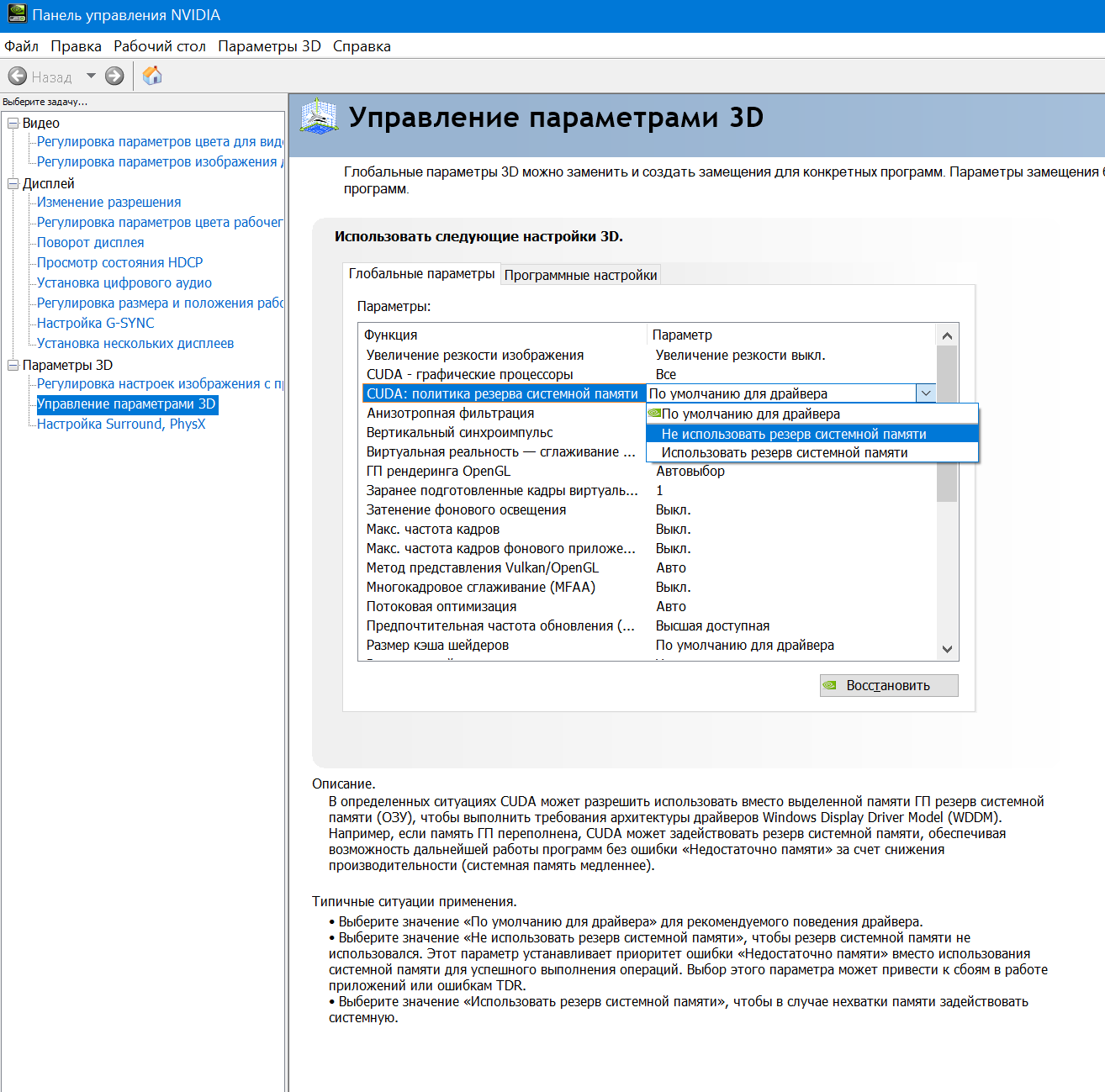Open the Back history dropdown arrow
1105x1092 pixels.
click(91, 76)
